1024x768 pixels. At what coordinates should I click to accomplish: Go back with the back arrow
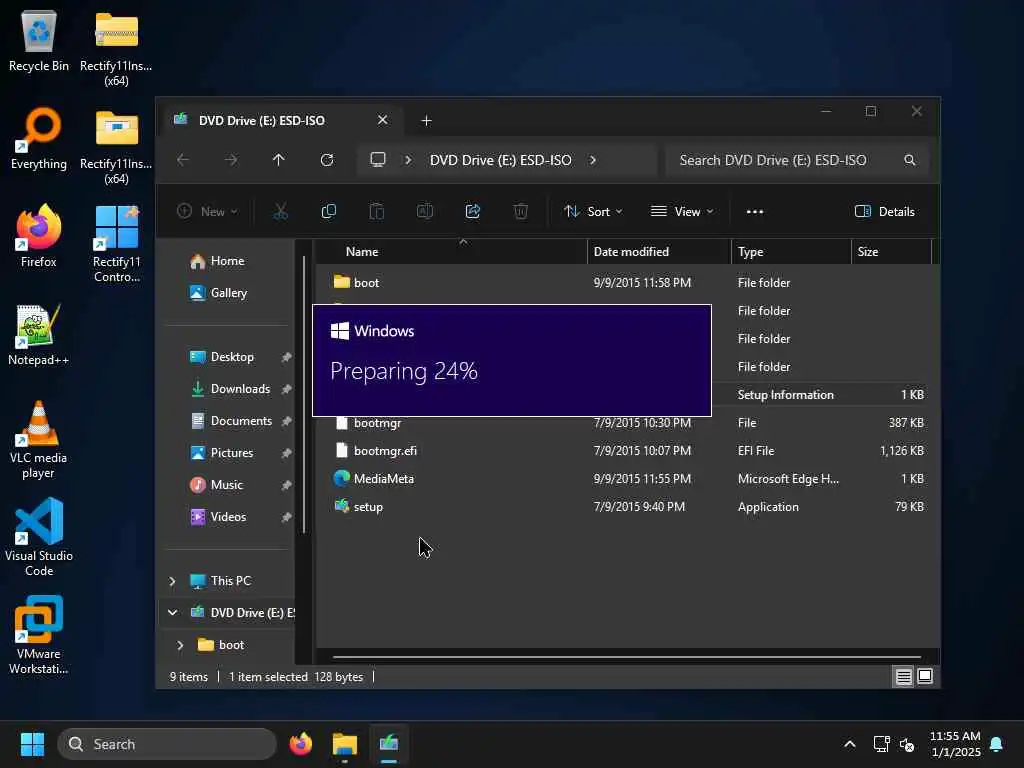pyautogui.click(x=183, y=160)
